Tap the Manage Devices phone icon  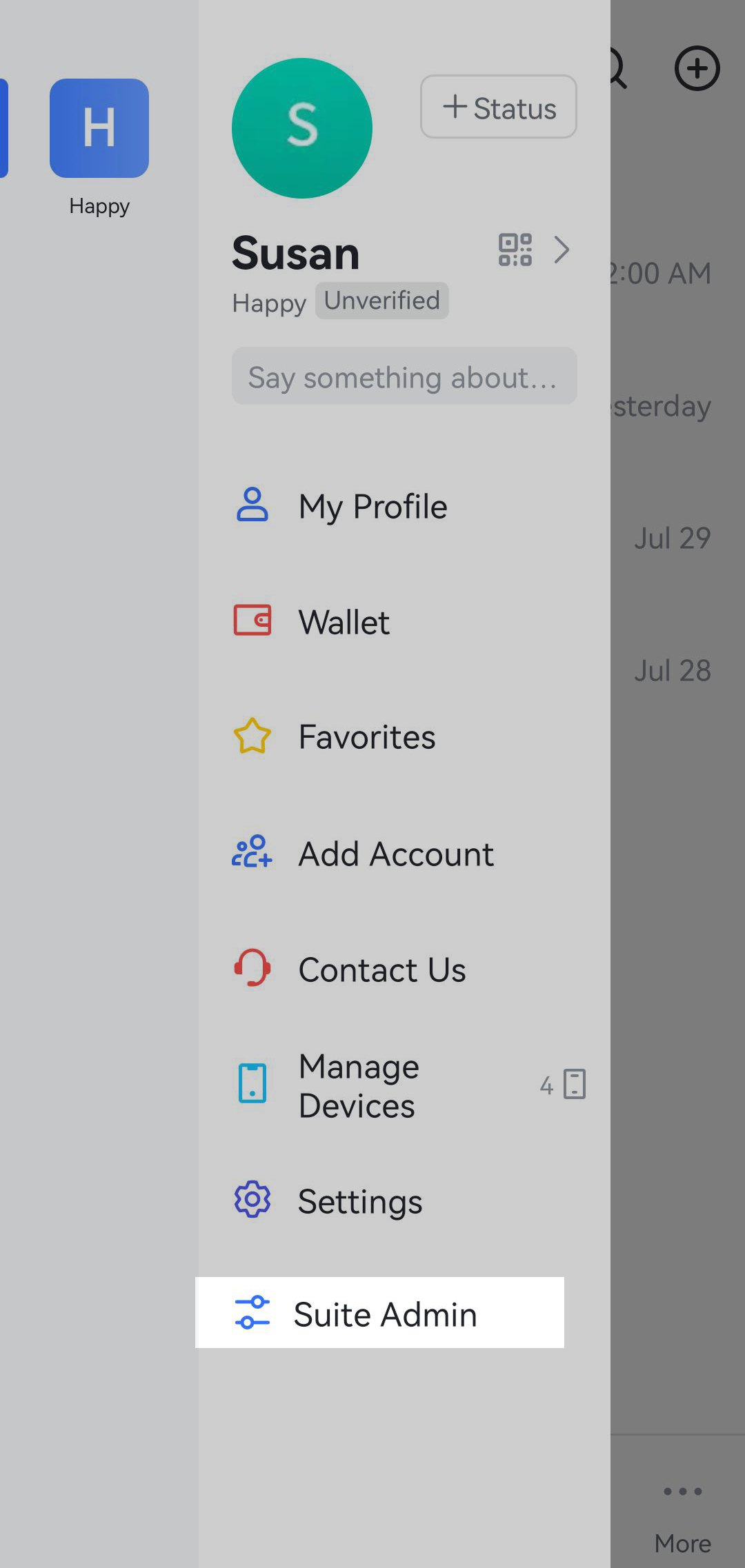[x=252, y=1084]
